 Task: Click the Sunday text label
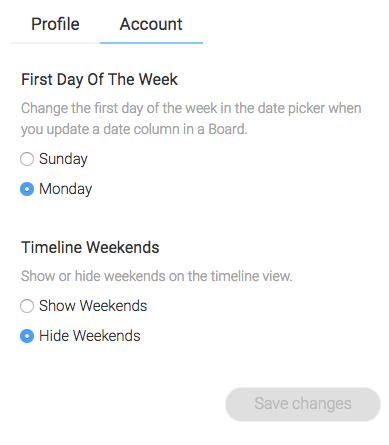tap(63, 159)
